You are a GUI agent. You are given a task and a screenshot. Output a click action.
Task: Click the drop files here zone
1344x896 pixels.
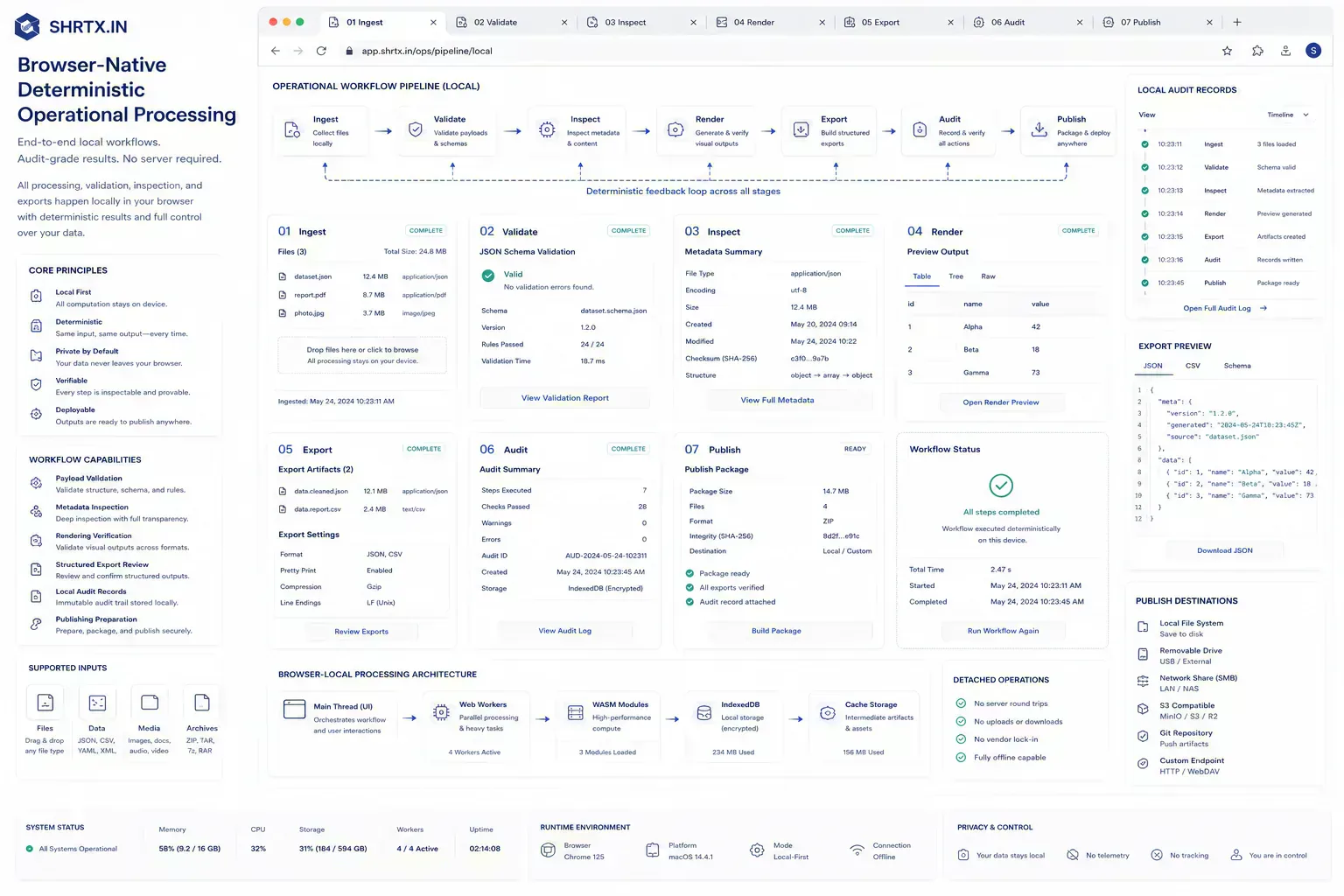click(x=362, y=355)
